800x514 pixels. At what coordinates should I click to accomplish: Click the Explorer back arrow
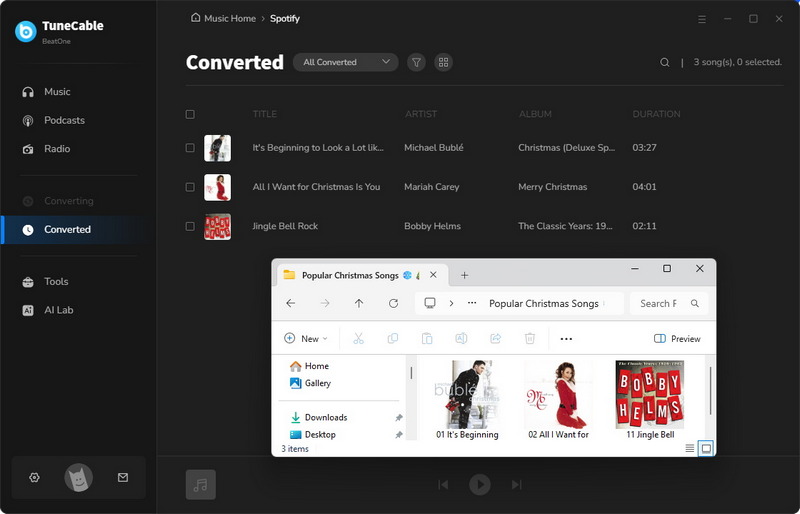(x=291, y=304)
